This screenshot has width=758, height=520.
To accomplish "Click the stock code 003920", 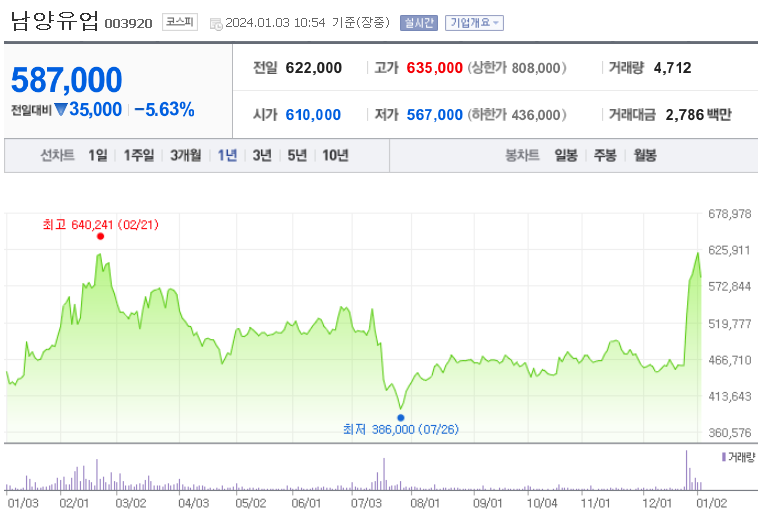I will [129, 24].
